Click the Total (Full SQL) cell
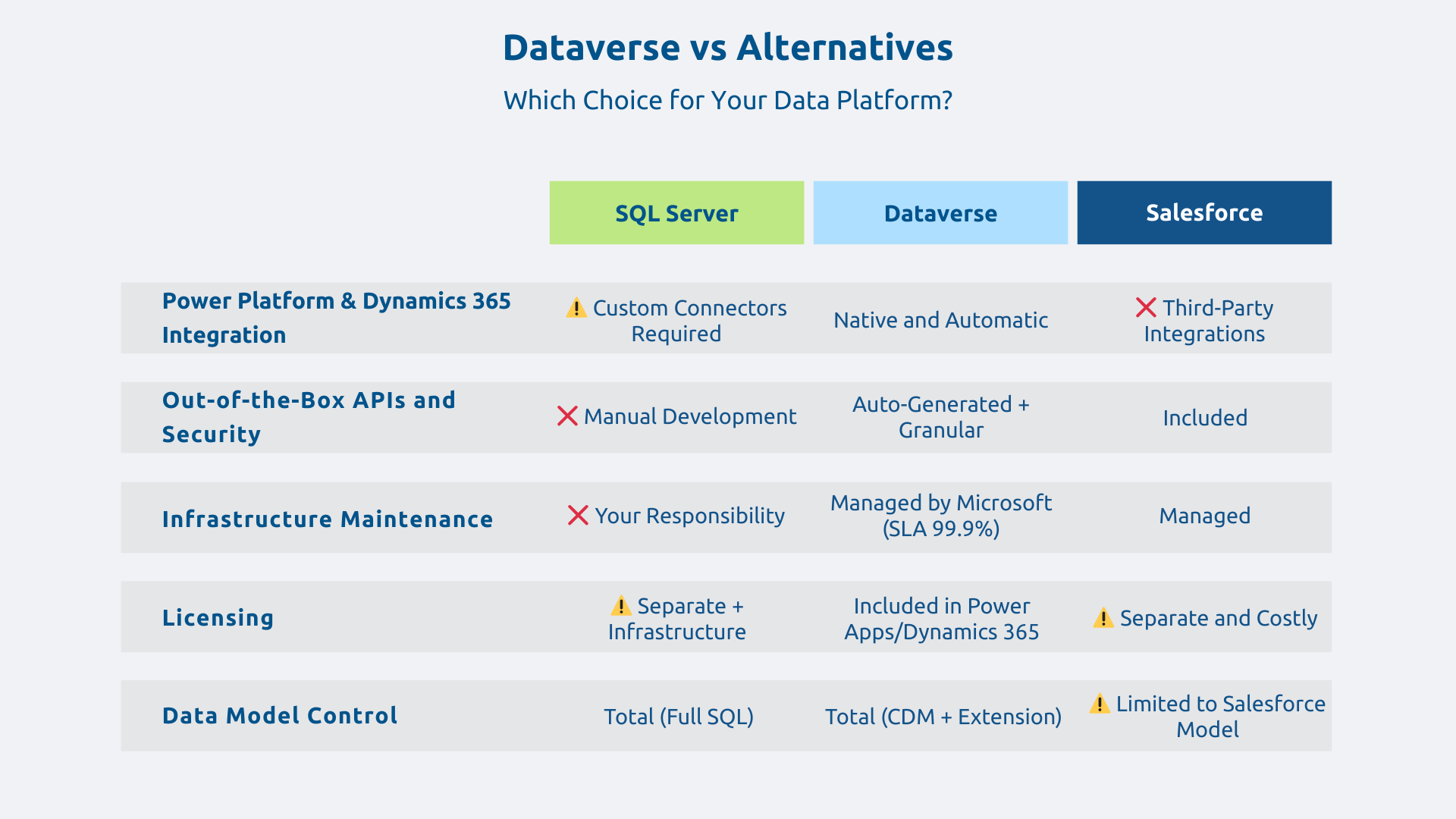1456x819 pixels. (x=678, y=716)
